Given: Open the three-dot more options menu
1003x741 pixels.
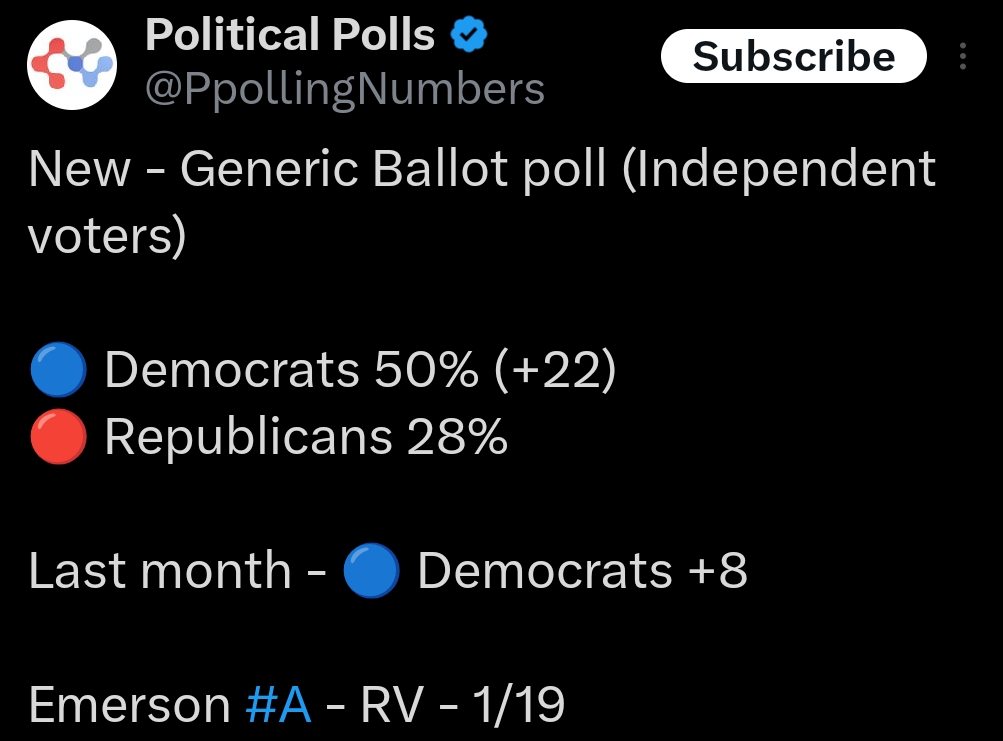Looking at the screenshot, I should 963,57.
